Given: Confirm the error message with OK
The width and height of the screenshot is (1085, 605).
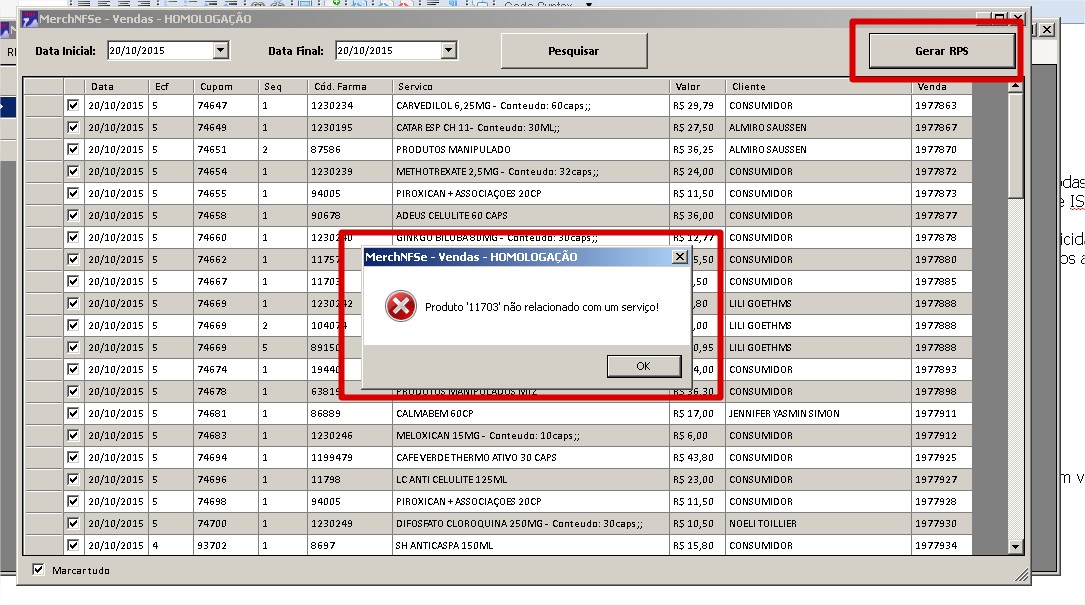Looking at the screenshot, I should (x=643, y=366).
